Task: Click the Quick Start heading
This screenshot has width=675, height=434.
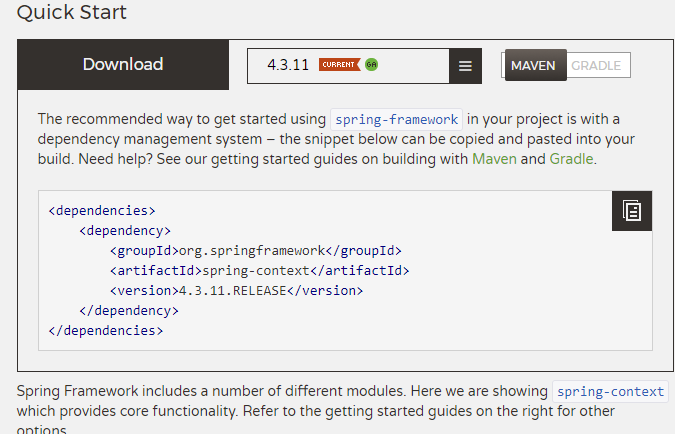Action: [71, 12]
